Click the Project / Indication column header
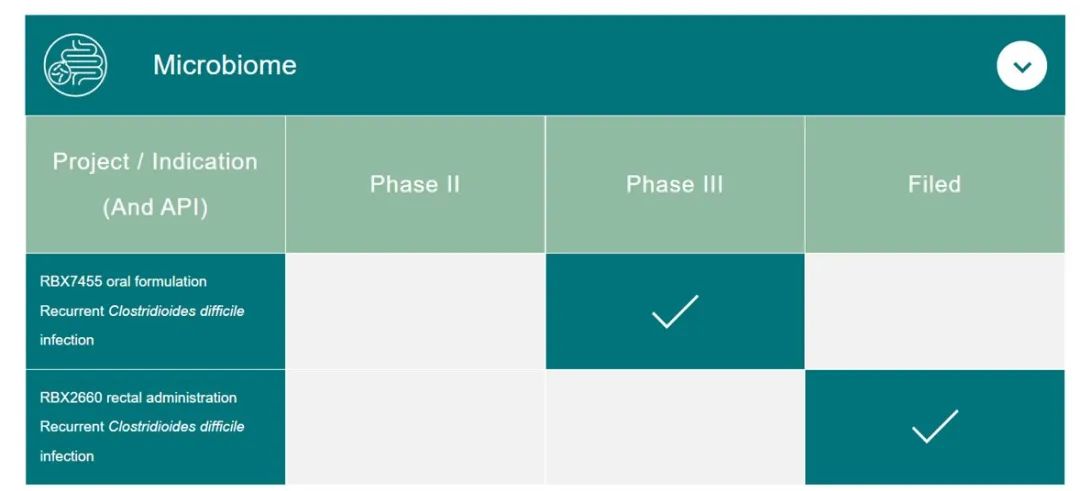 click(x=155, y=162)
